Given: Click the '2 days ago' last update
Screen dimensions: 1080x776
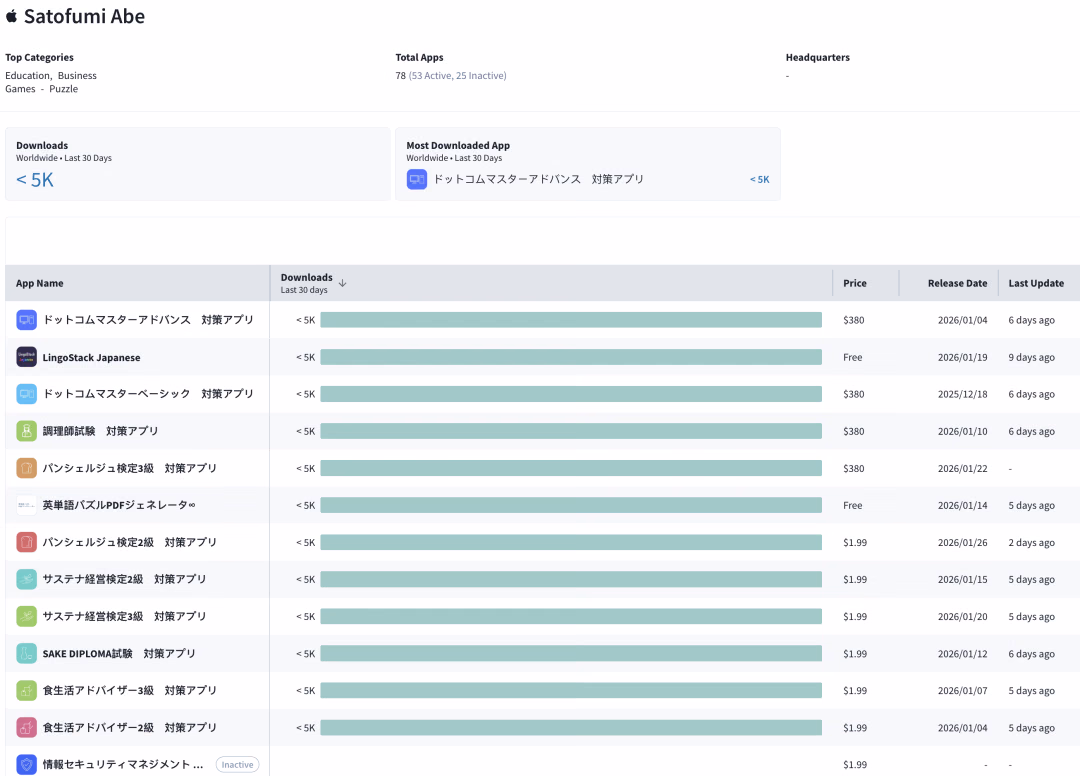Looking at the screenshot, I should click(1031, 543).
